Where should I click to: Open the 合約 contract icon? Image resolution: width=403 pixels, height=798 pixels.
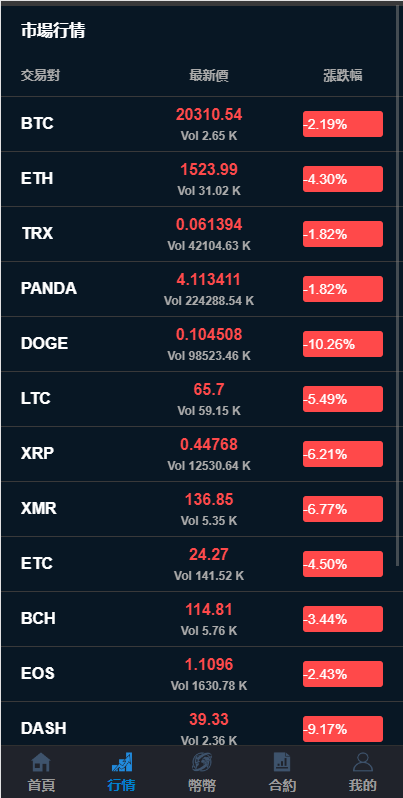tap(282, 762)
